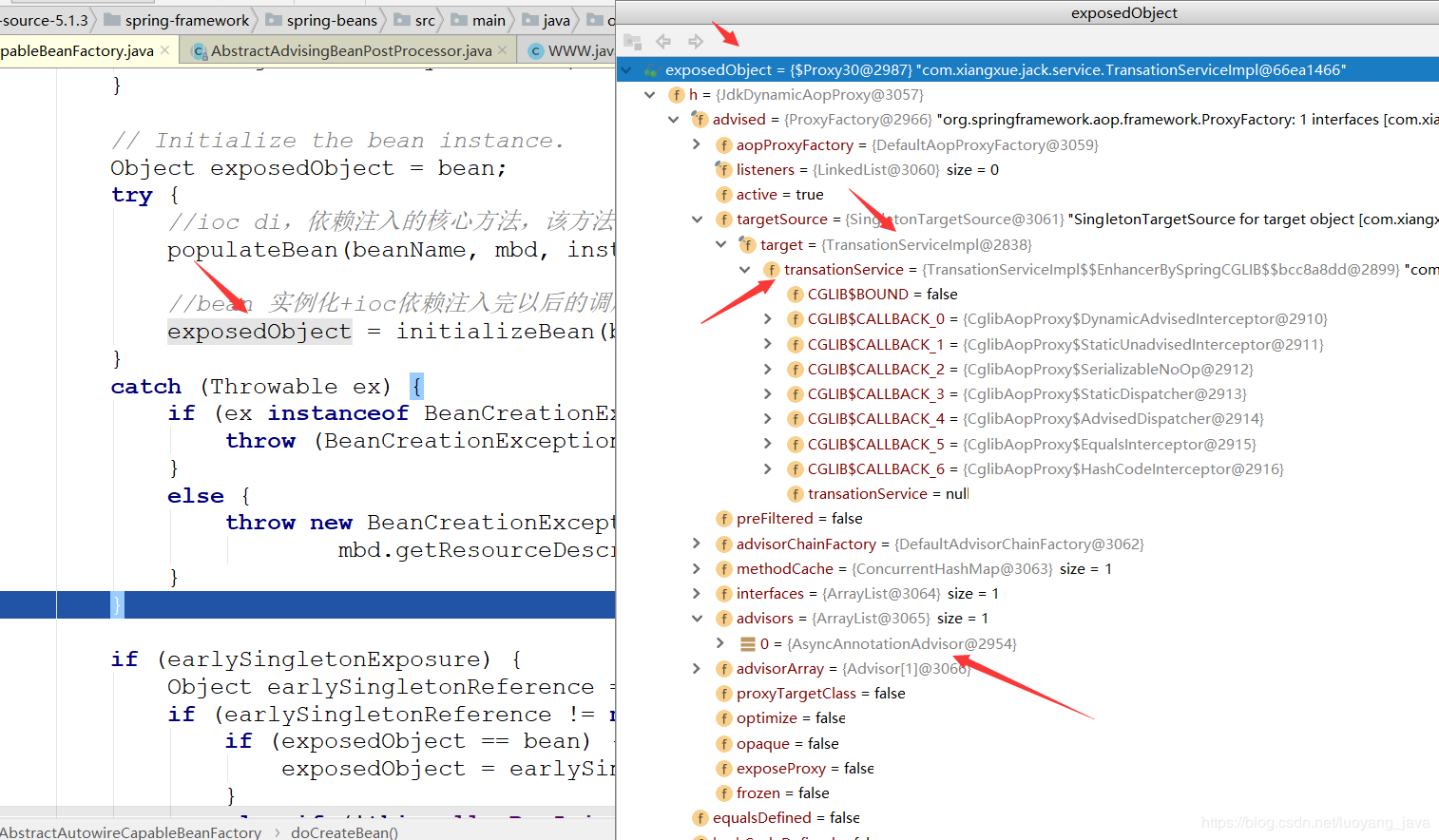Click the back arrow in the inspect popup toolbar
Image resolution: width=1439 pixels, height=840 pixels.
coord(663,41)
